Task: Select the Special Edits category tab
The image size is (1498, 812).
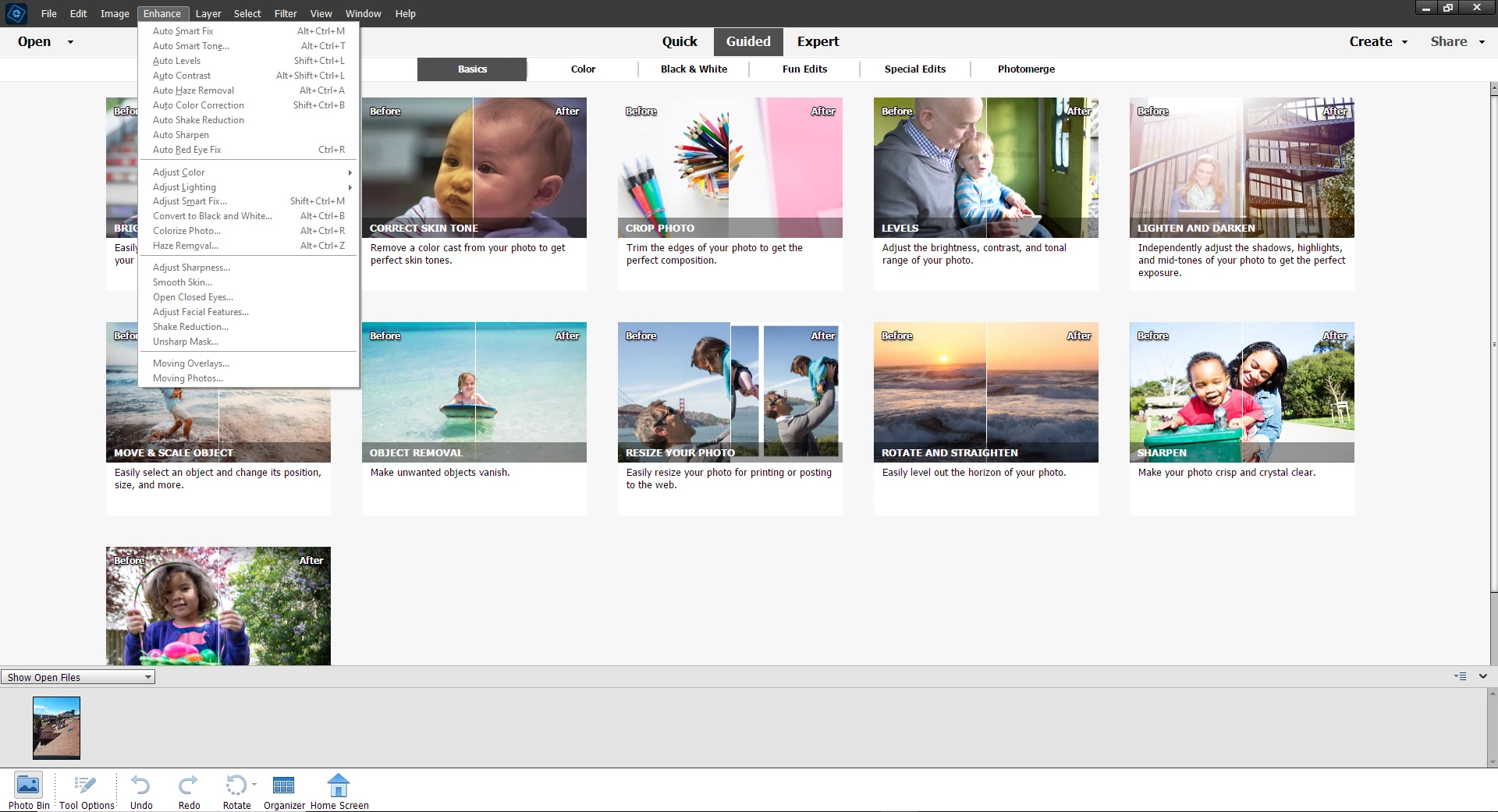Action: (915, 69)
